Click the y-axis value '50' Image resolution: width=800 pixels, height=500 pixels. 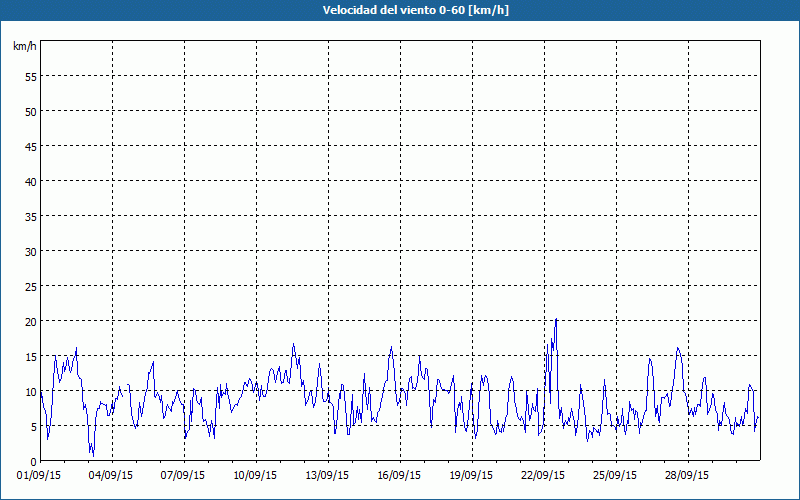pyautogui.click(x=31, y=111)
